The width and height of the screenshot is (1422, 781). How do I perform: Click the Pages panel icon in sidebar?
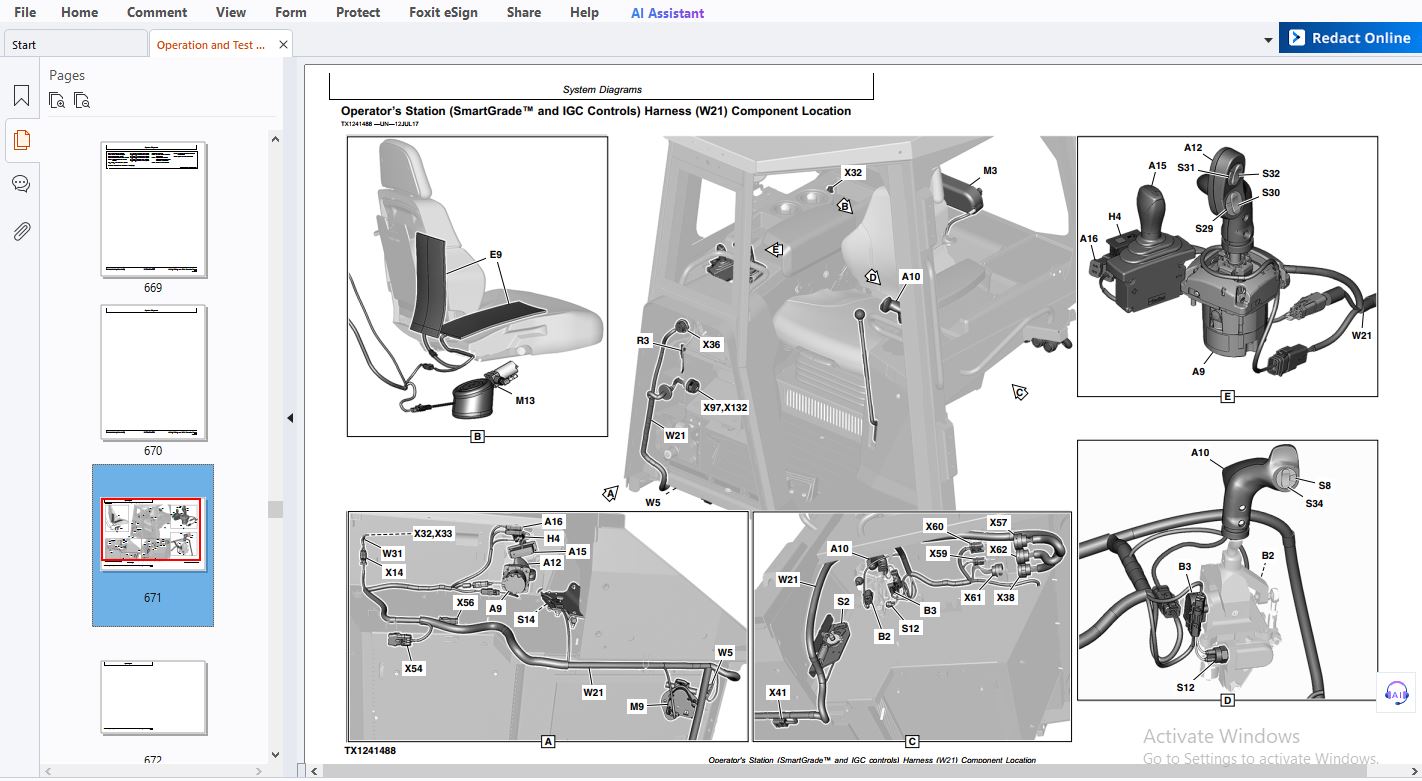coord(21,140)
